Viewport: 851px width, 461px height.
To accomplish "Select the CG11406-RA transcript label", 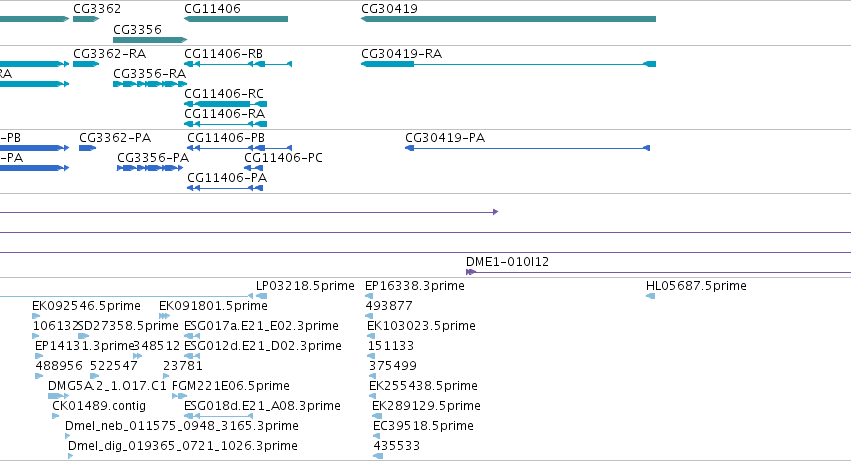I will coord(224,113).
